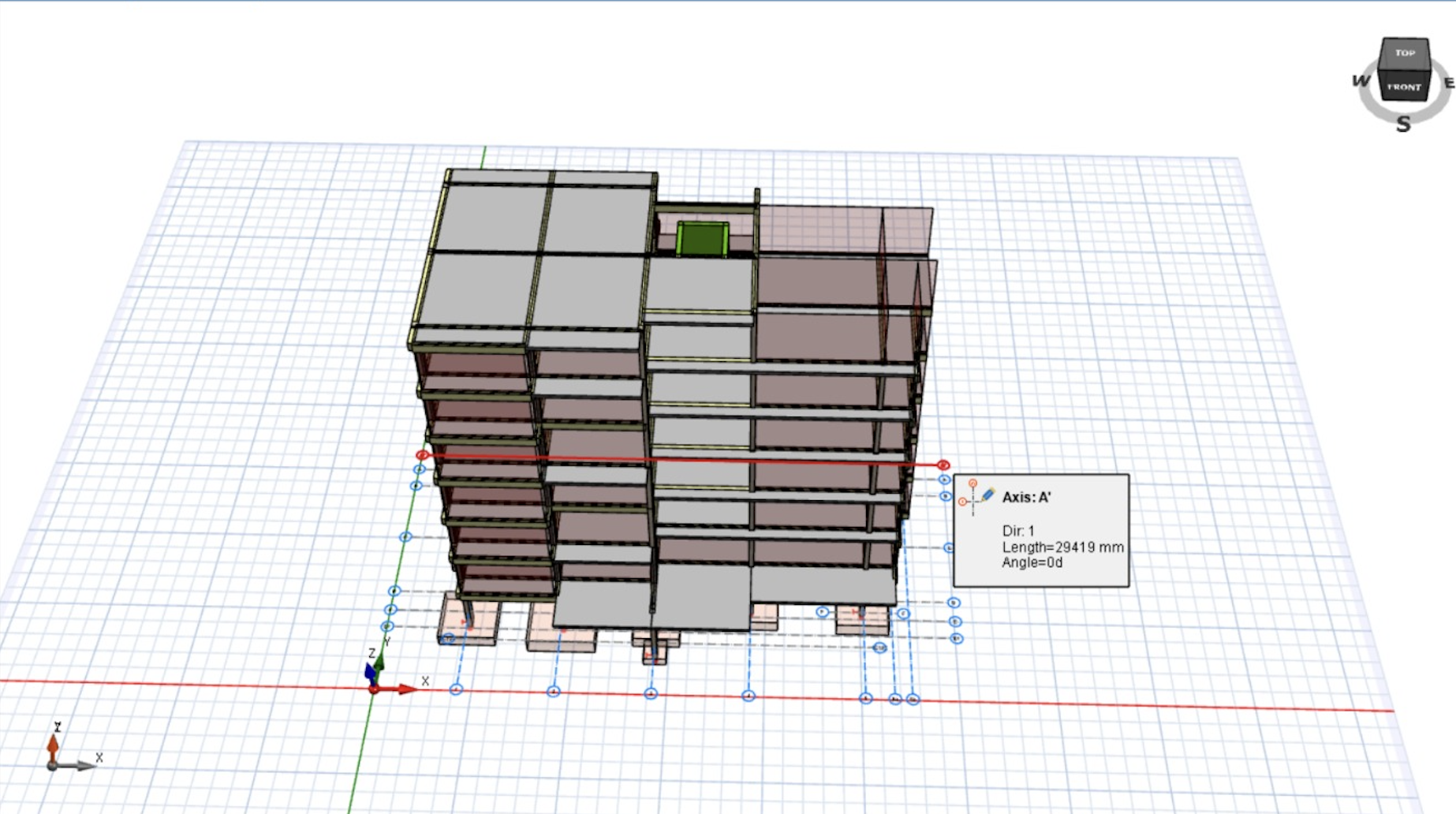Click the highlighted red axis A' line across the building
Image resolution: width=1456 pixels, height=814 pixels.
point(678,461)
